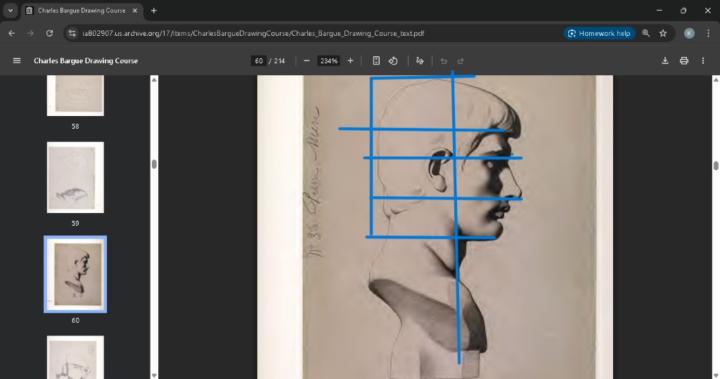
Task: Print the PDF document
Action: [x=684, y=61]
